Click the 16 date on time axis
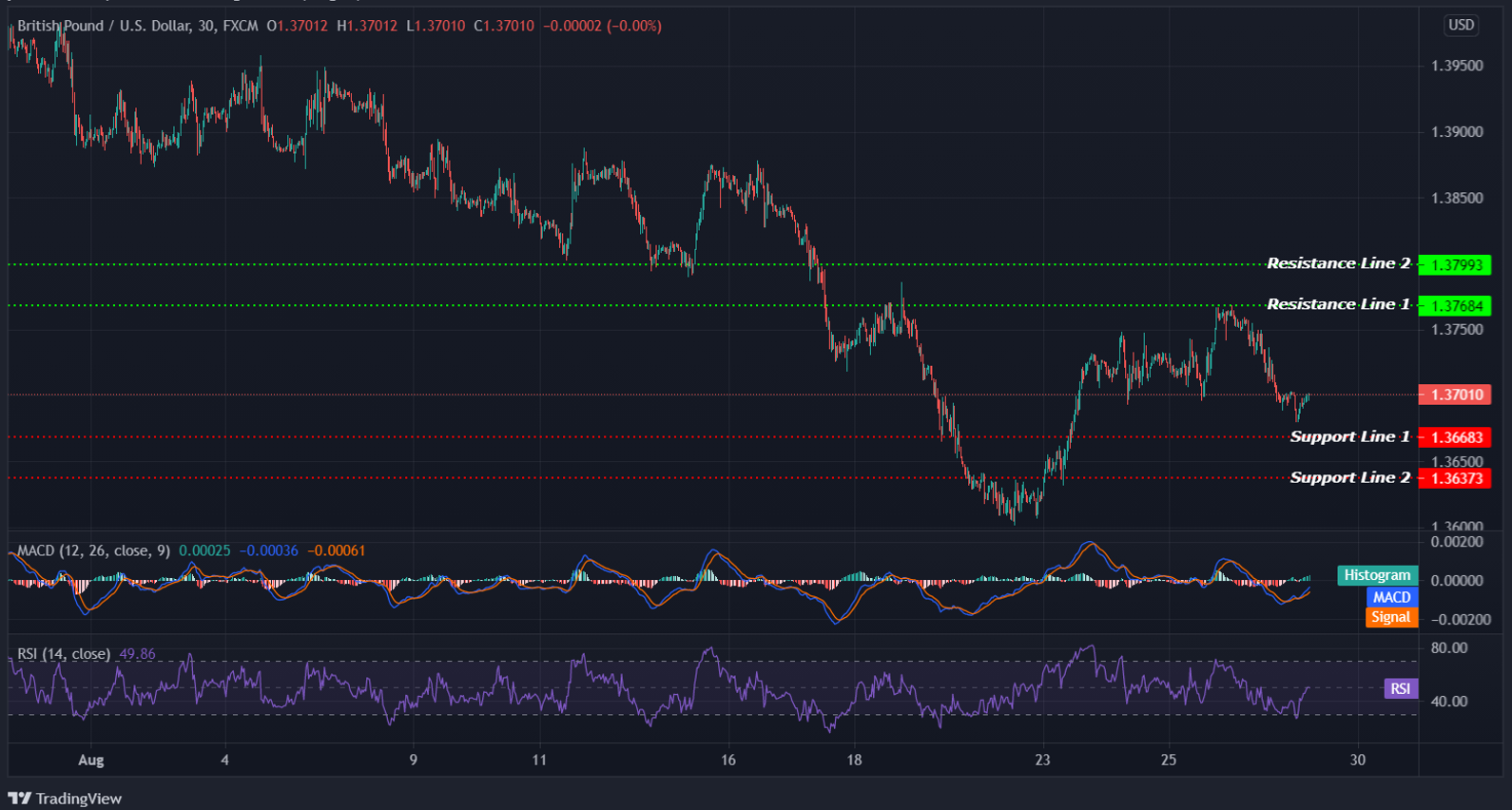Image resolution: width=1512 pixels, height=810 pixels. tap(728, 760)
